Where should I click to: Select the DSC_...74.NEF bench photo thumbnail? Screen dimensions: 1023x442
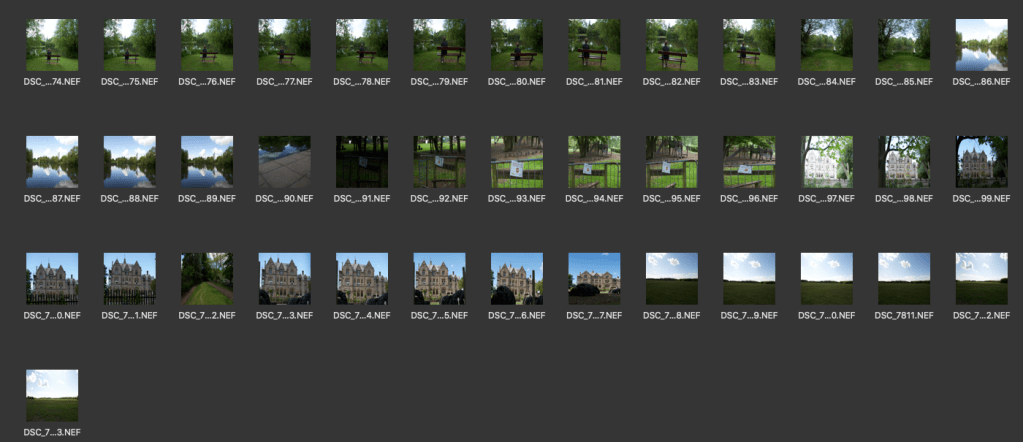click(x=51, y=45)
